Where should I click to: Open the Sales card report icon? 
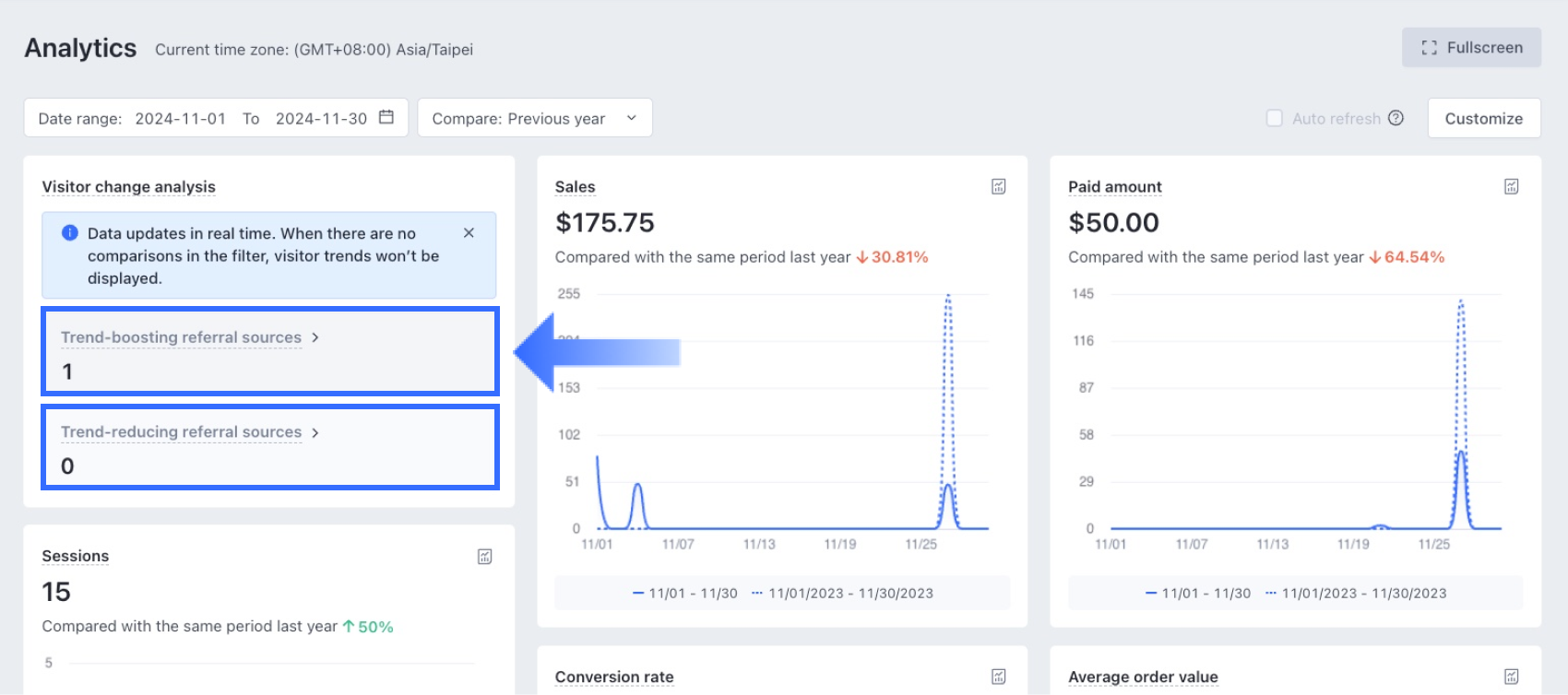(x=998, y=186)
